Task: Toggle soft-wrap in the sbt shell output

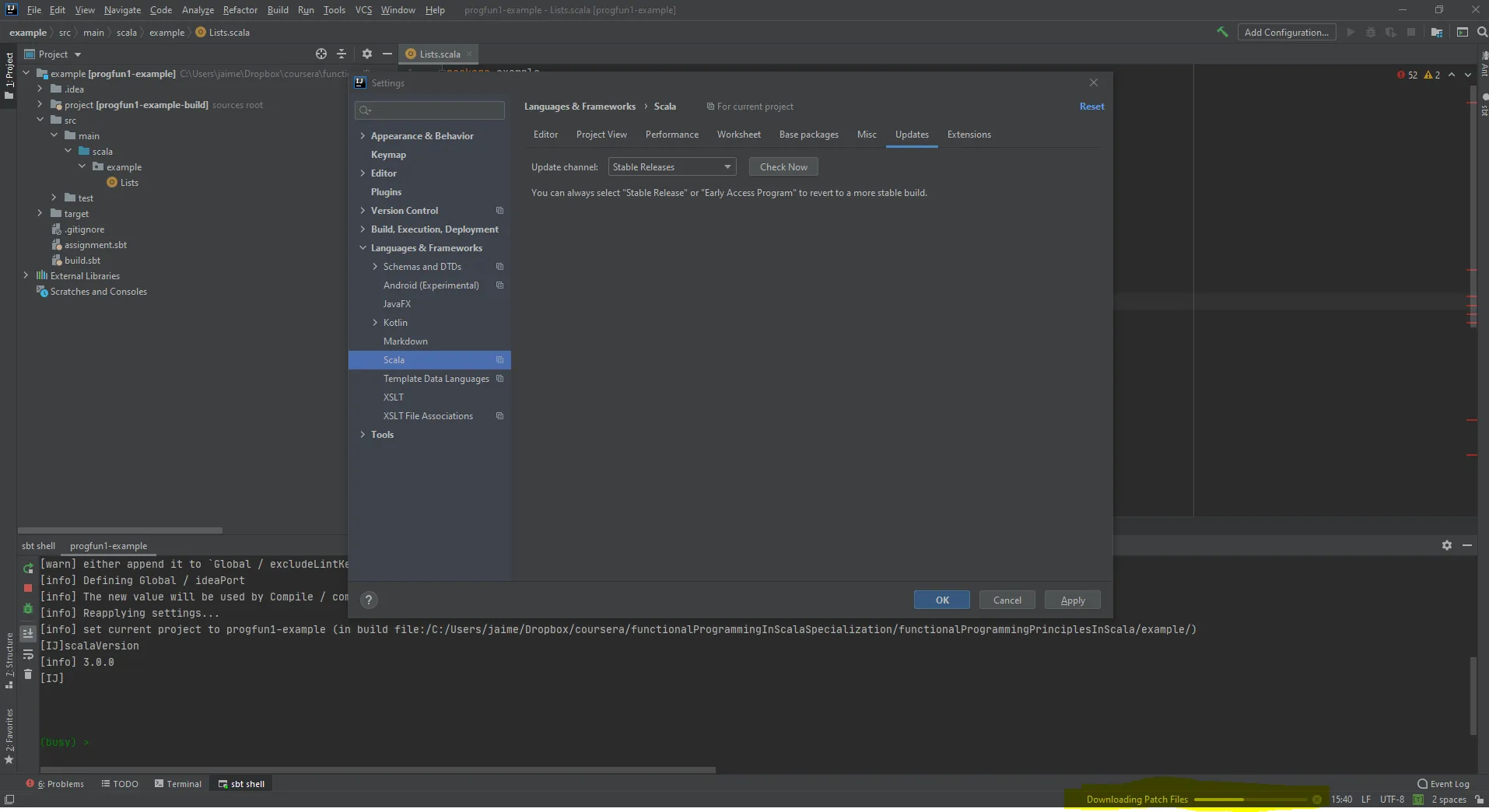Action: point(28,654)
